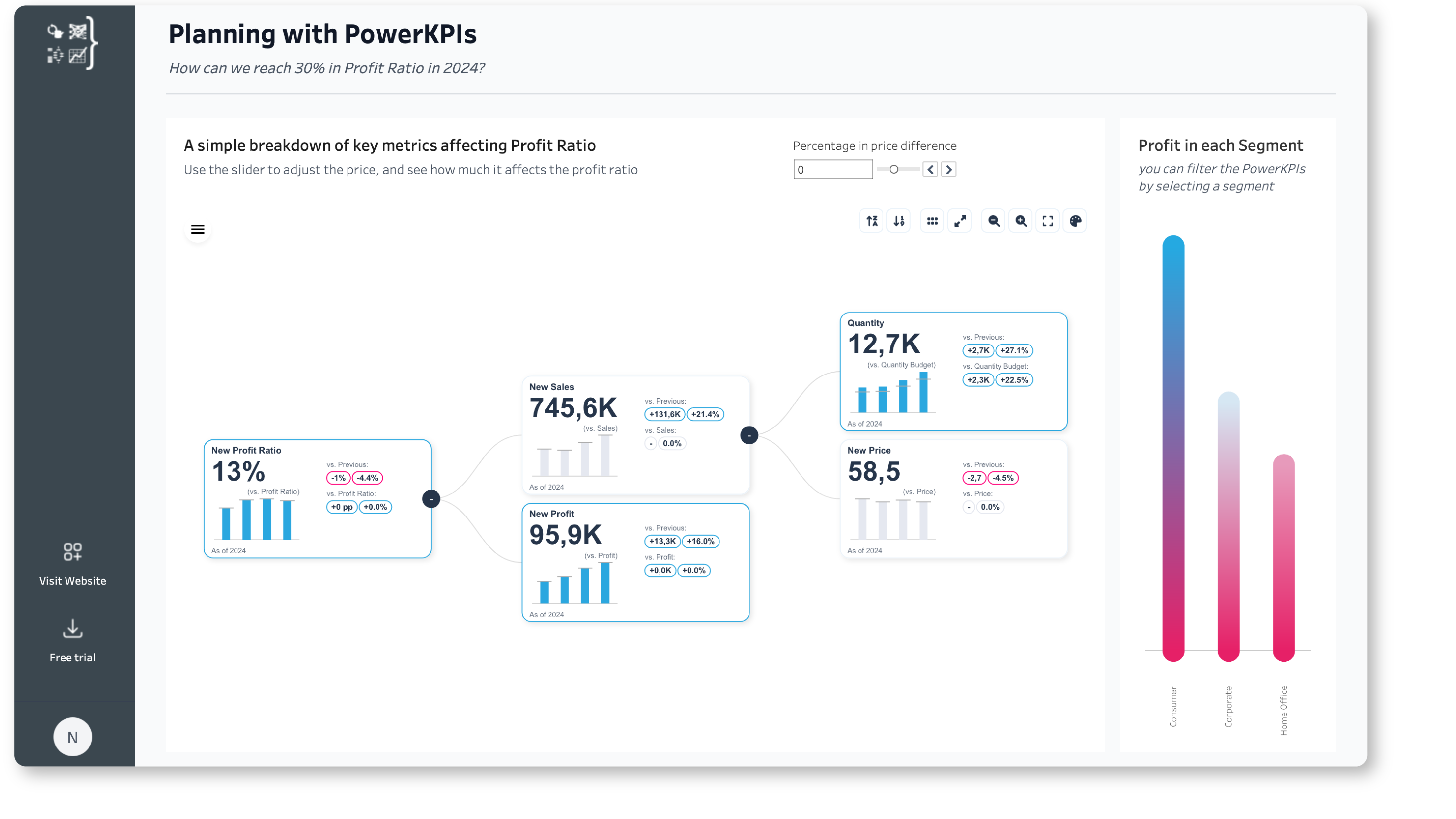
Task: Increase price percentage with right arrow
Action: click(x=949, y=170)
